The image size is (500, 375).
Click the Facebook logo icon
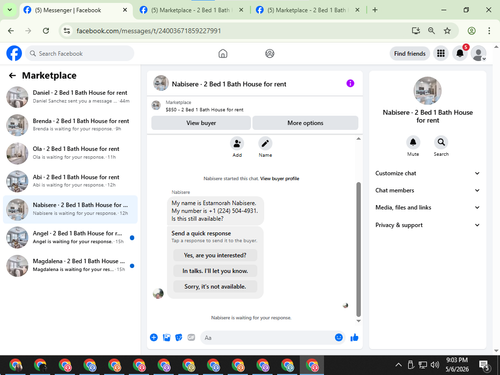(14, 53)
